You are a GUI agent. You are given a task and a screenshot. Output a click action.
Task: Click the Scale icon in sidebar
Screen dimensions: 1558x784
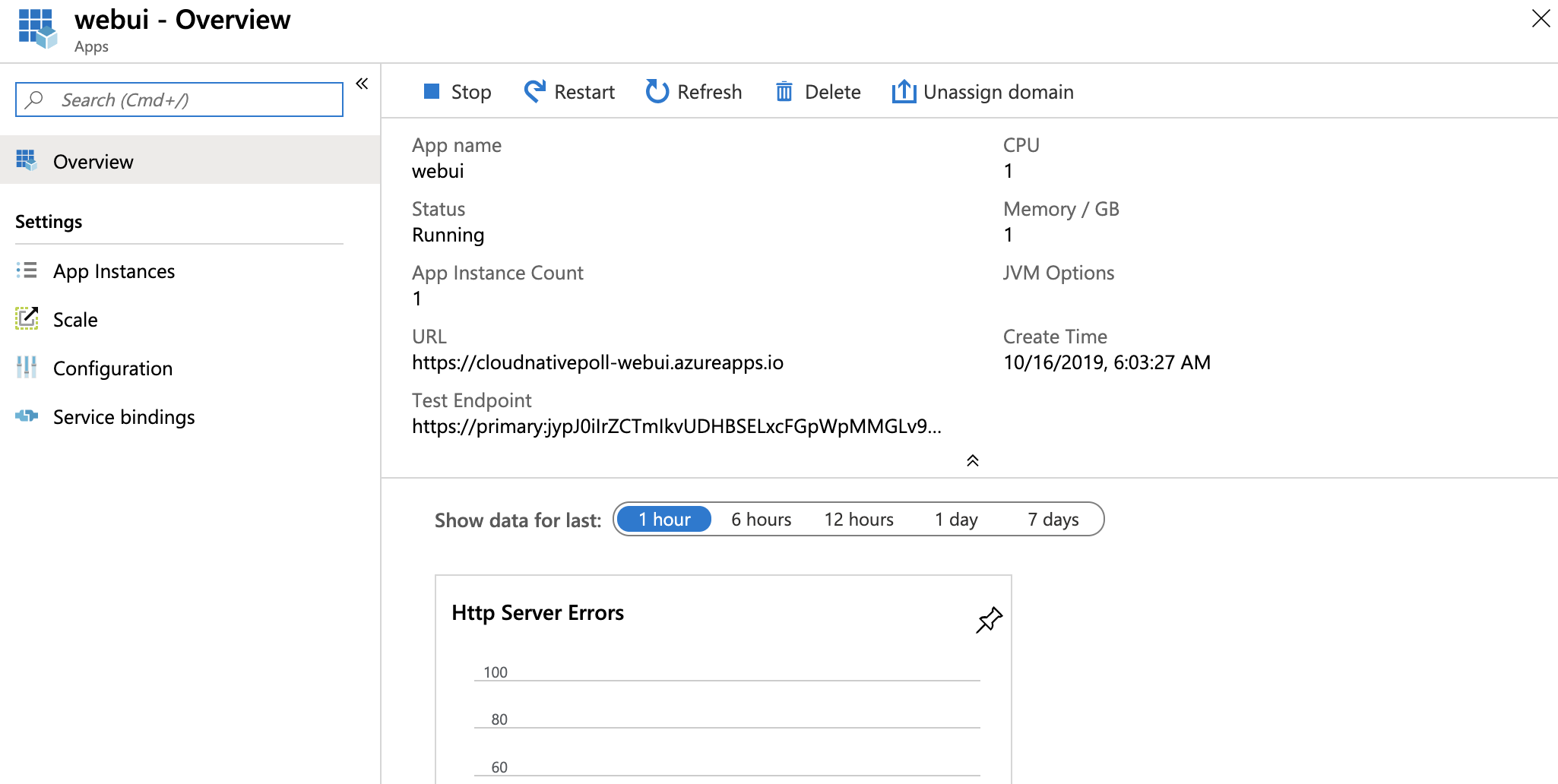click(x=27, y=318)
